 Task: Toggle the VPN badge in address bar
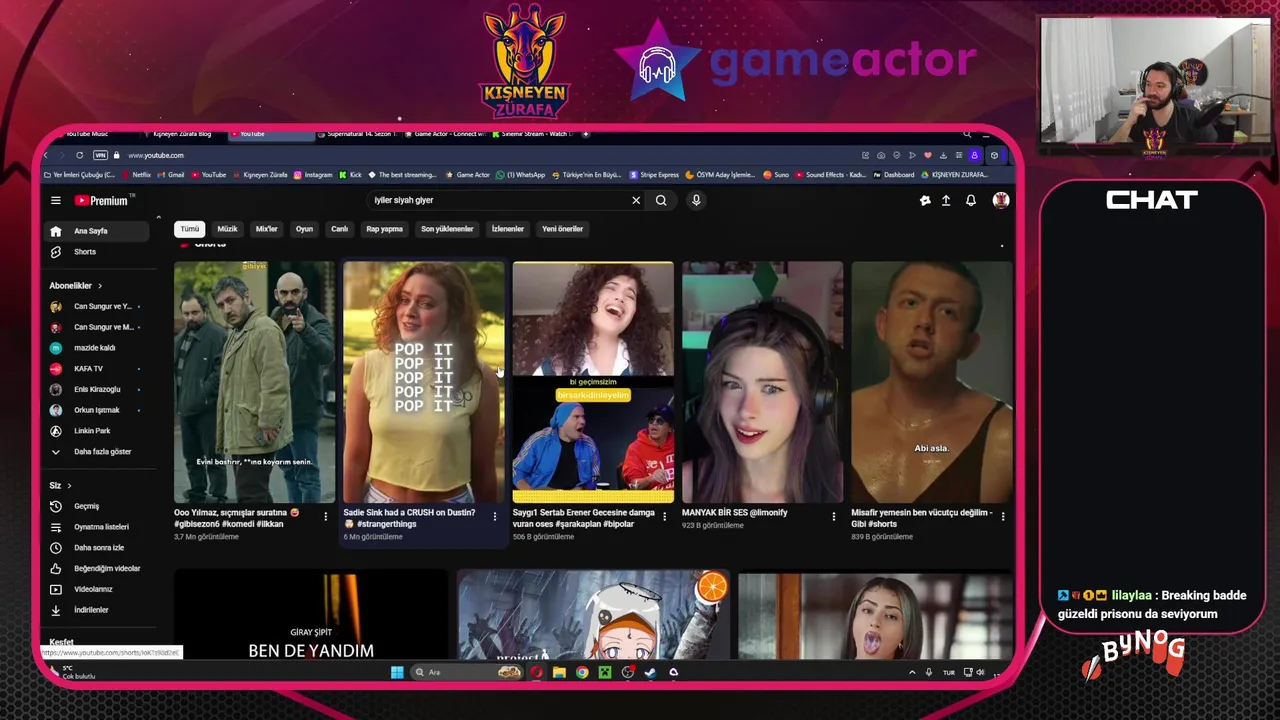coord(100,155)
